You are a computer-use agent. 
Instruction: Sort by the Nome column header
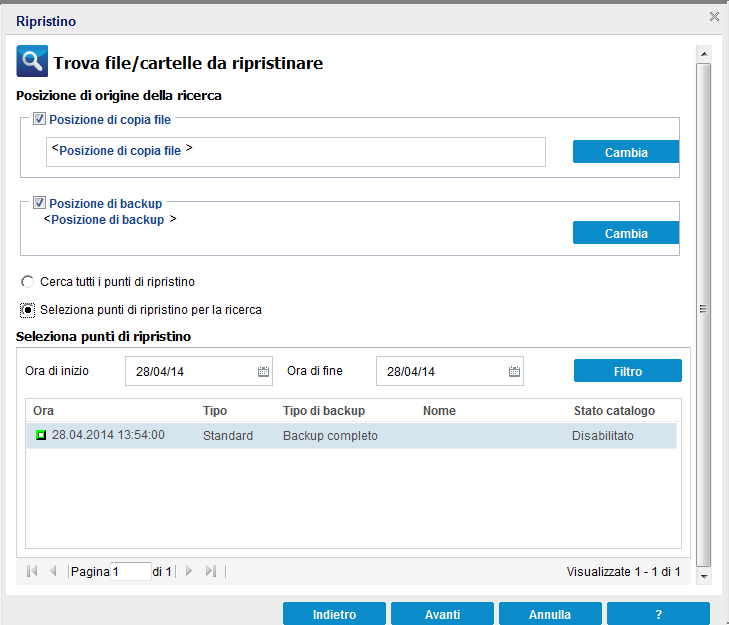439,411
